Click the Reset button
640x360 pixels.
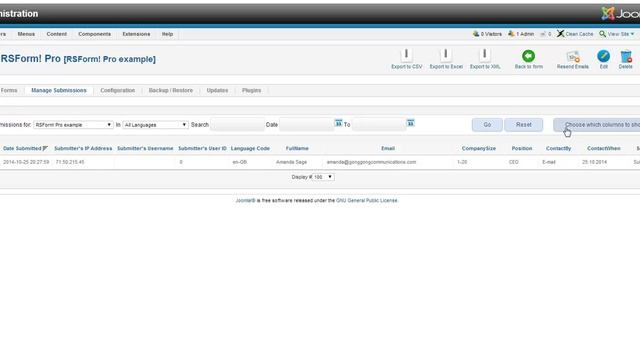pos(523,124)
